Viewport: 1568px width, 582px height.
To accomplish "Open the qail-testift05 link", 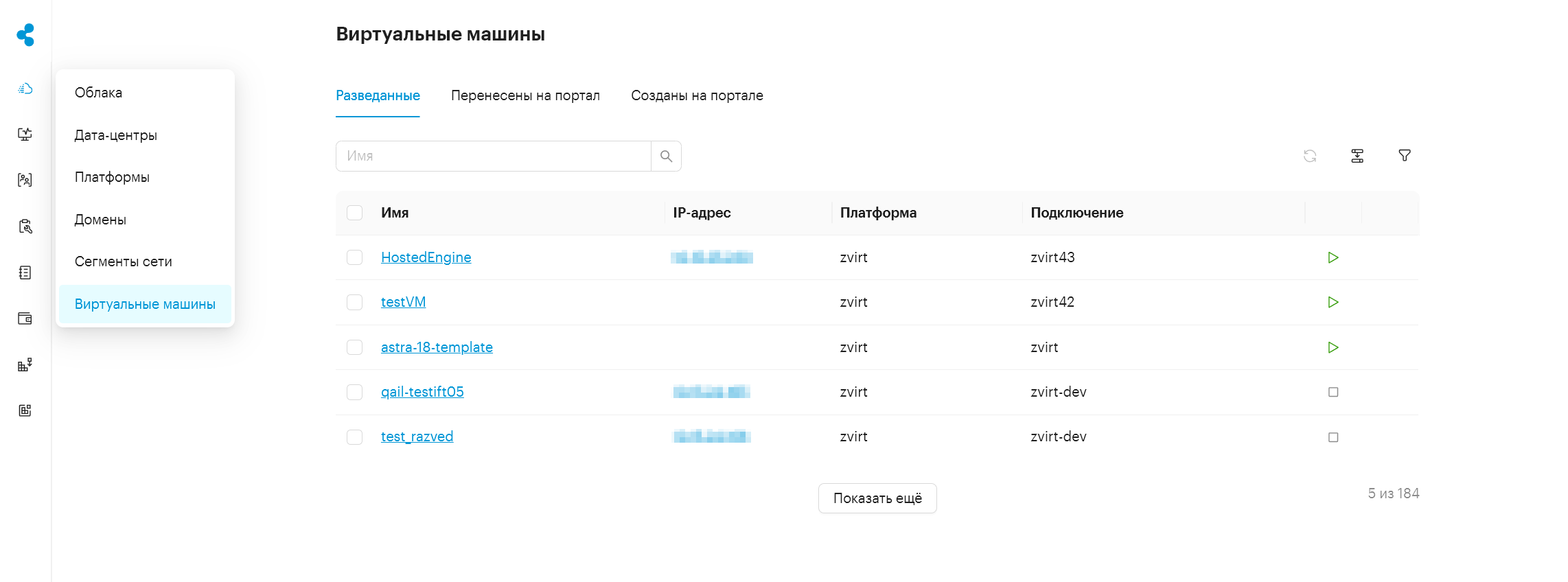I will (422, 392).
